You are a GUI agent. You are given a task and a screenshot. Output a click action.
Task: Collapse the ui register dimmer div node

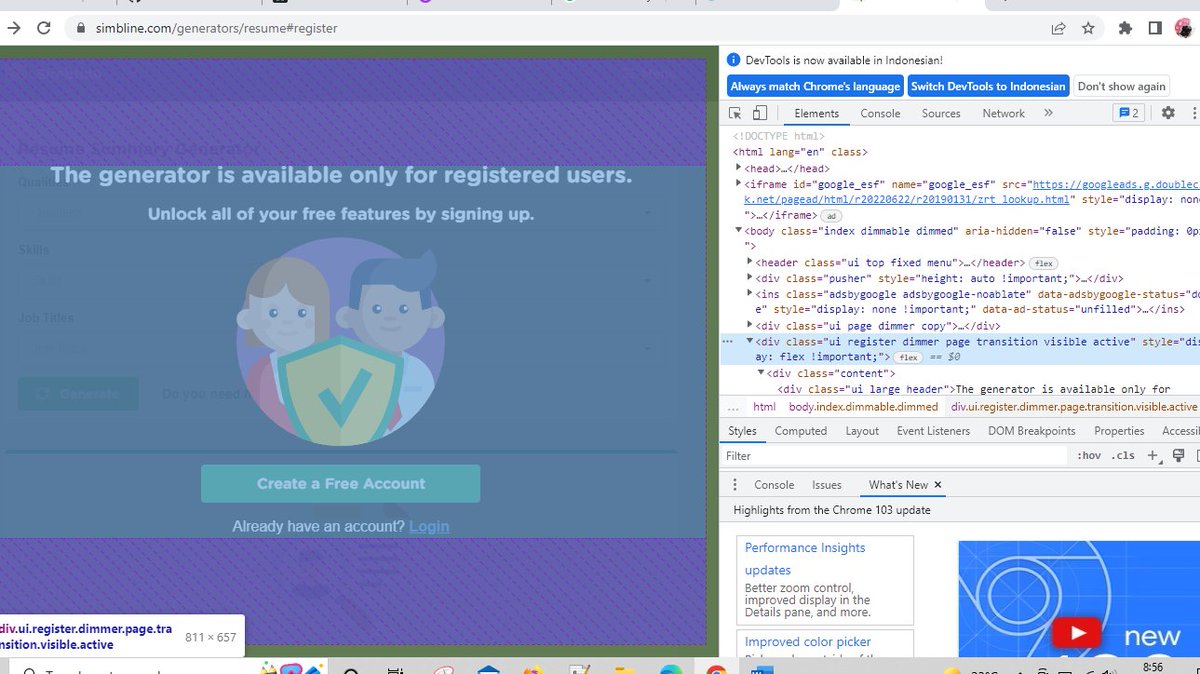coord(750,341)
